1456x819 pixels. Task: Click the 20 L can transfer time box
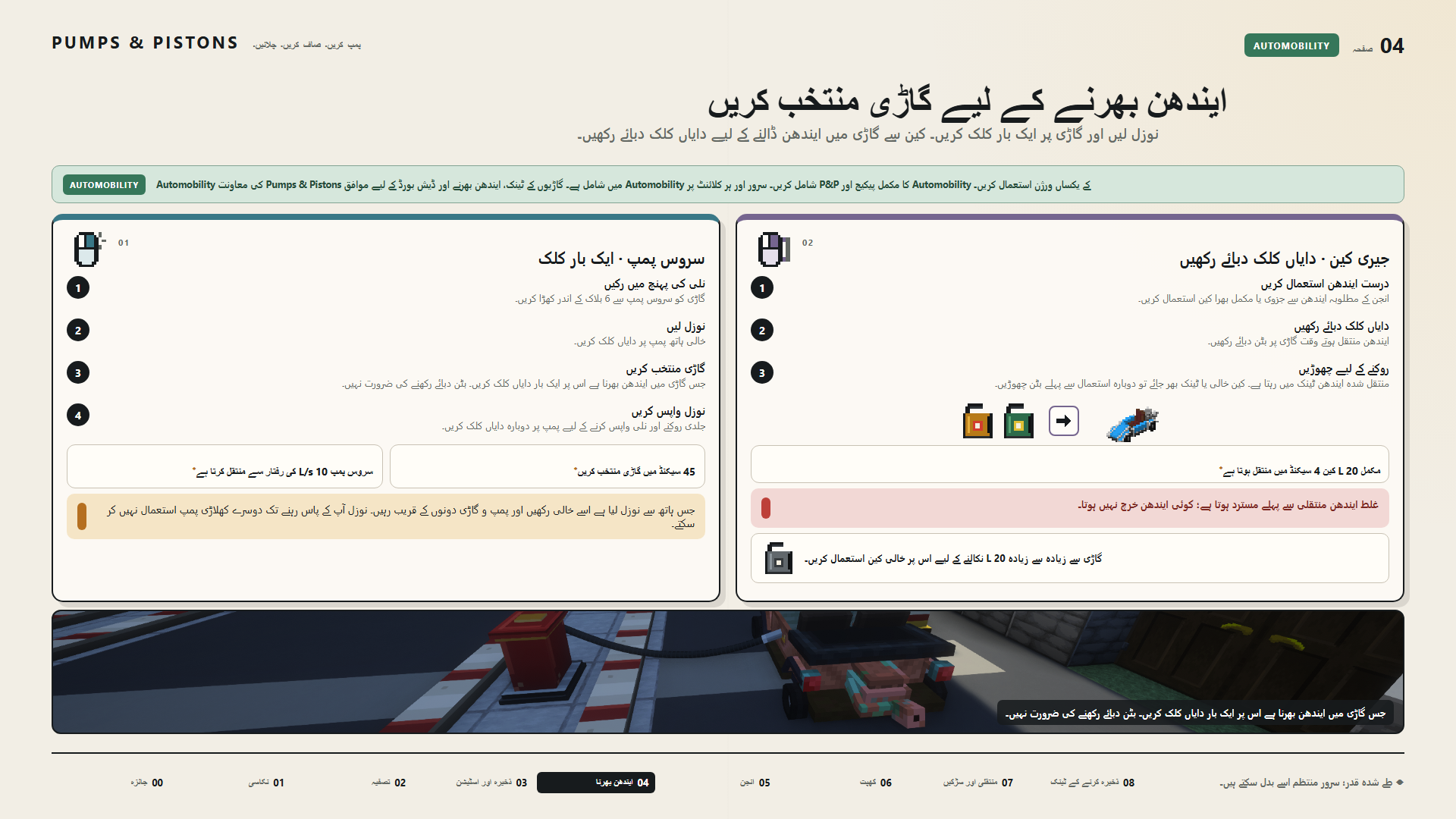(x=1070, y=464)
